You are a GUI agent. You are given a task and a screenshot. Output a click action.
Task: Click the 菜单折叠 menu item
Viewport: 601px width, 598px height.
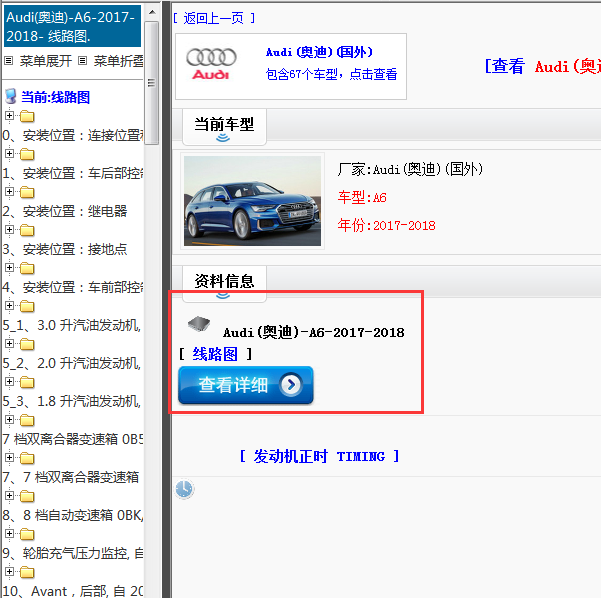(118, 61)
